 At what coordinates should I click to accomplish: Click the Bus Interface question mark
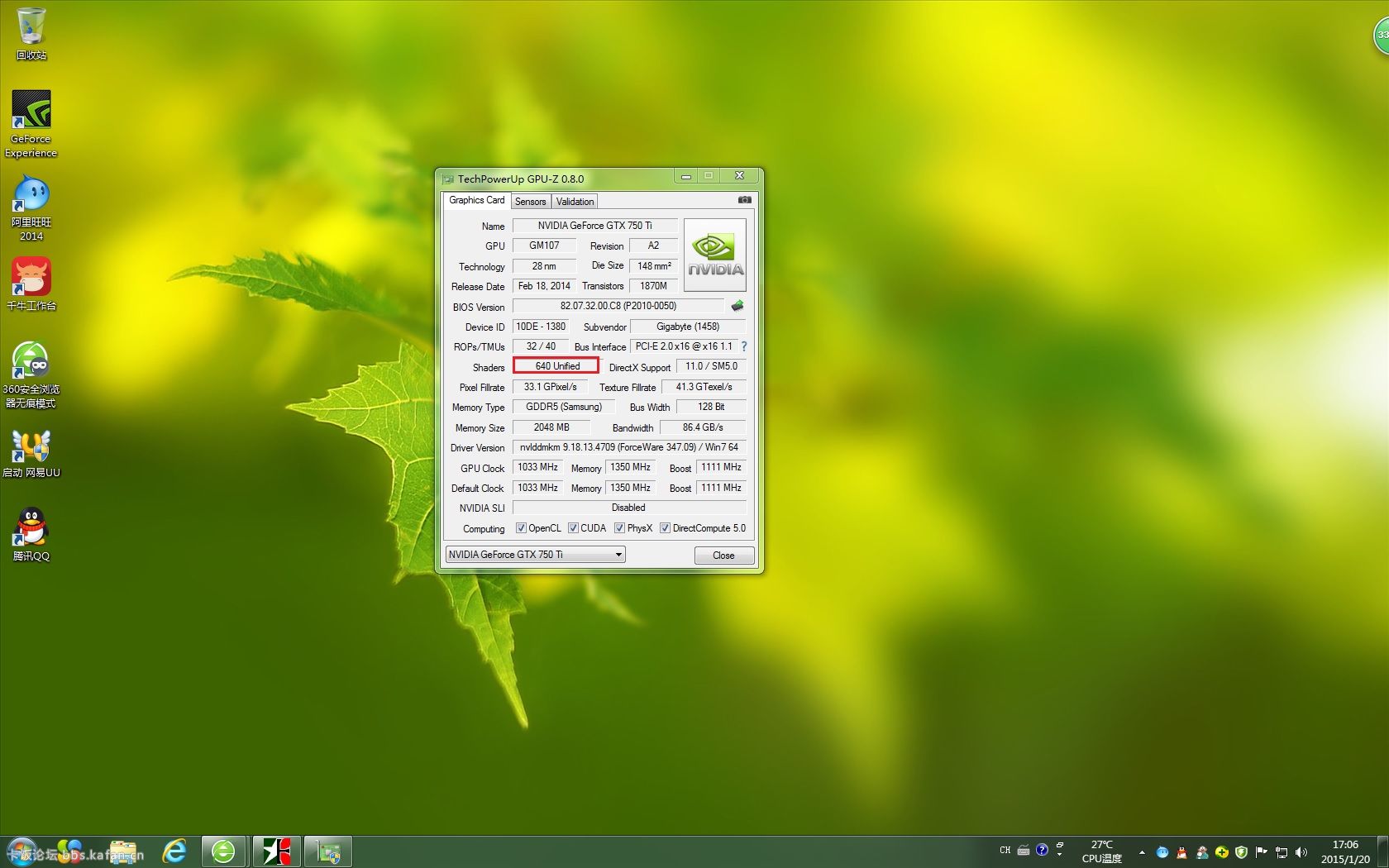coord(743,346)
